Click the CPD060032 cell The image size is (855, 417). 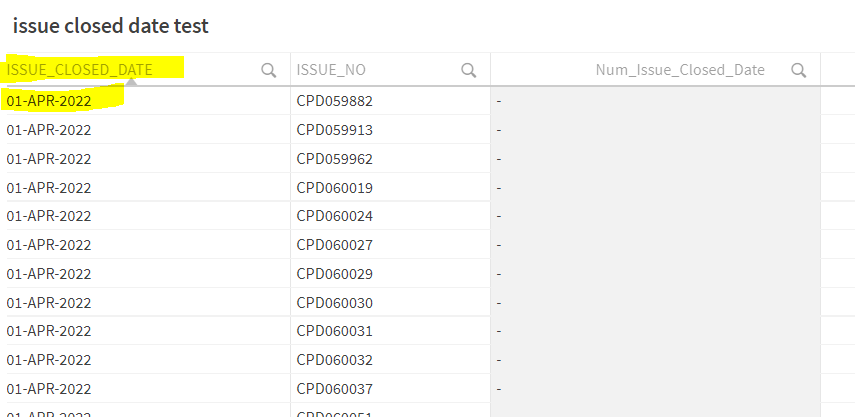[334, 359]
